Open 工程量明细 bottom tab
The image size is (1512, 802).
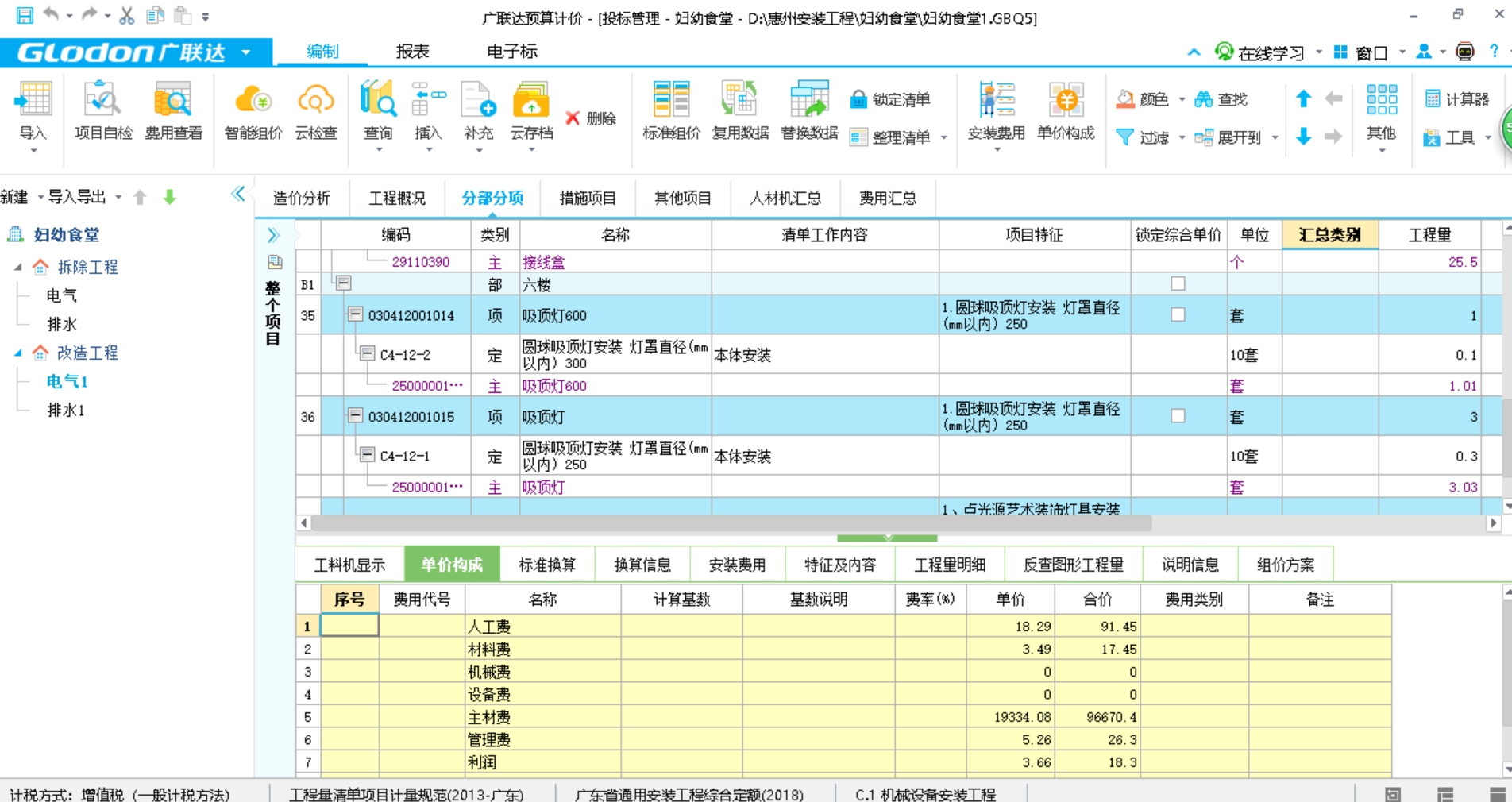tap(950, 565)
